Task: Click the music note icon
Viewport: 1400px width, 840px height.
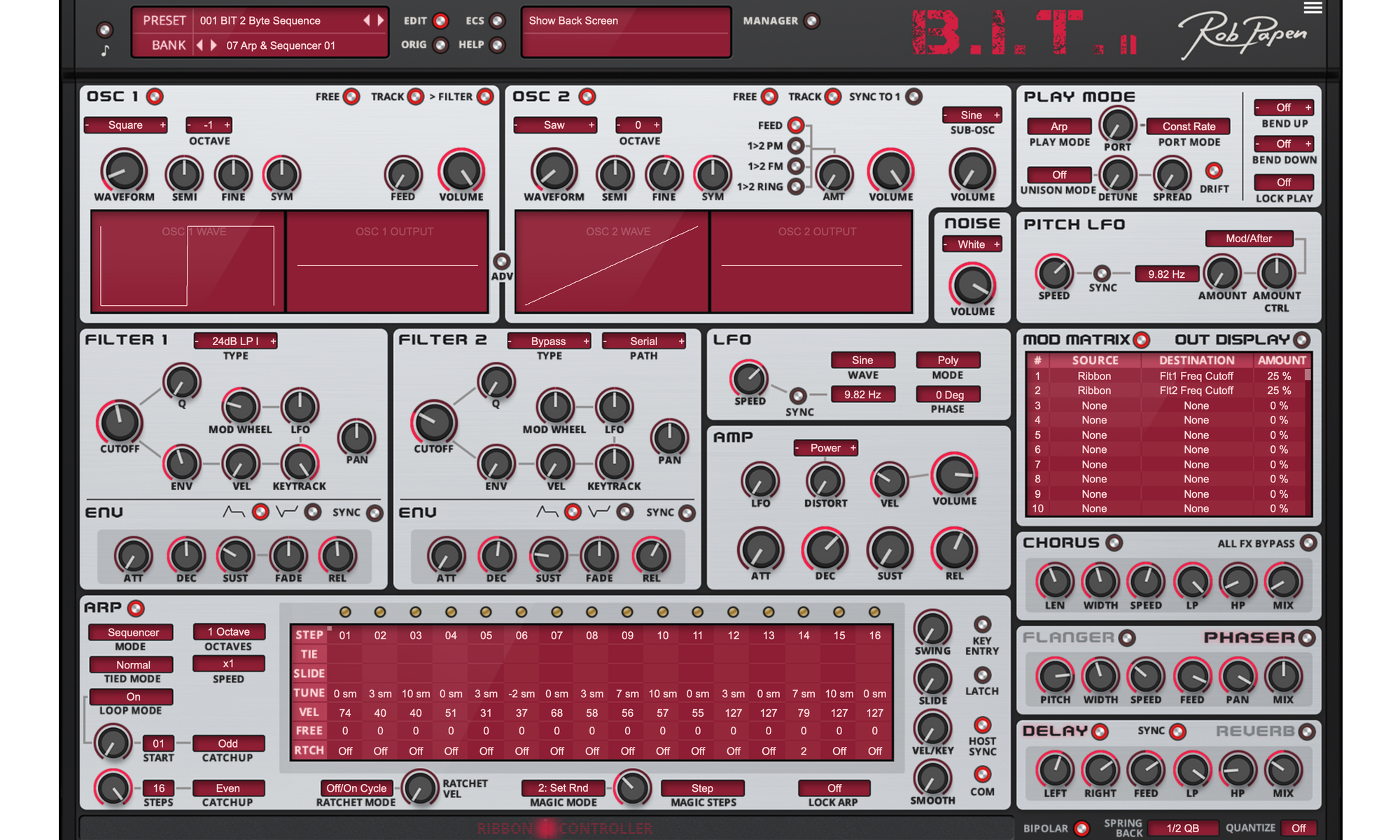Action: coord(105,50)
